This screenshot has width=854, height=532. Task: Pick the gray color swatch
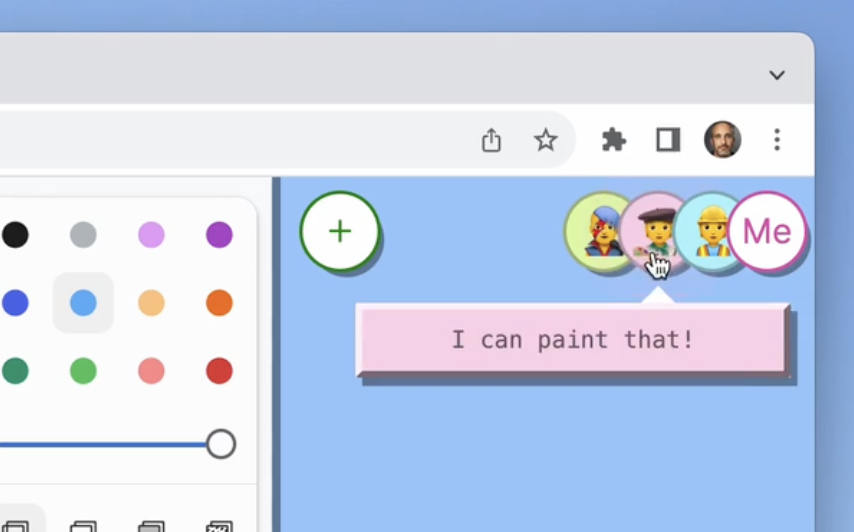pos(83,235)
